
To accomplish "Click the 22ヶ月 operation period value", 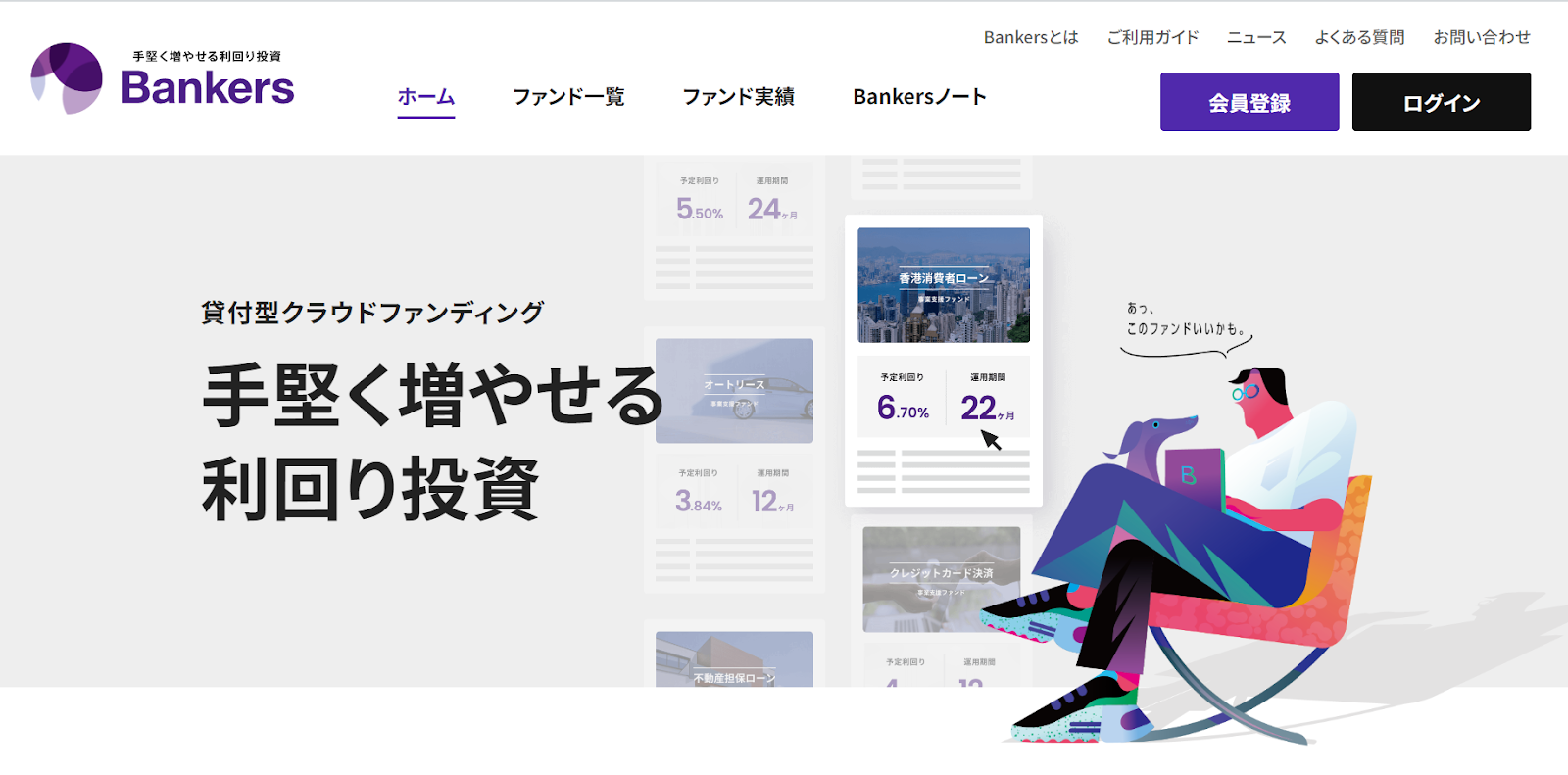I will [987, 408].
